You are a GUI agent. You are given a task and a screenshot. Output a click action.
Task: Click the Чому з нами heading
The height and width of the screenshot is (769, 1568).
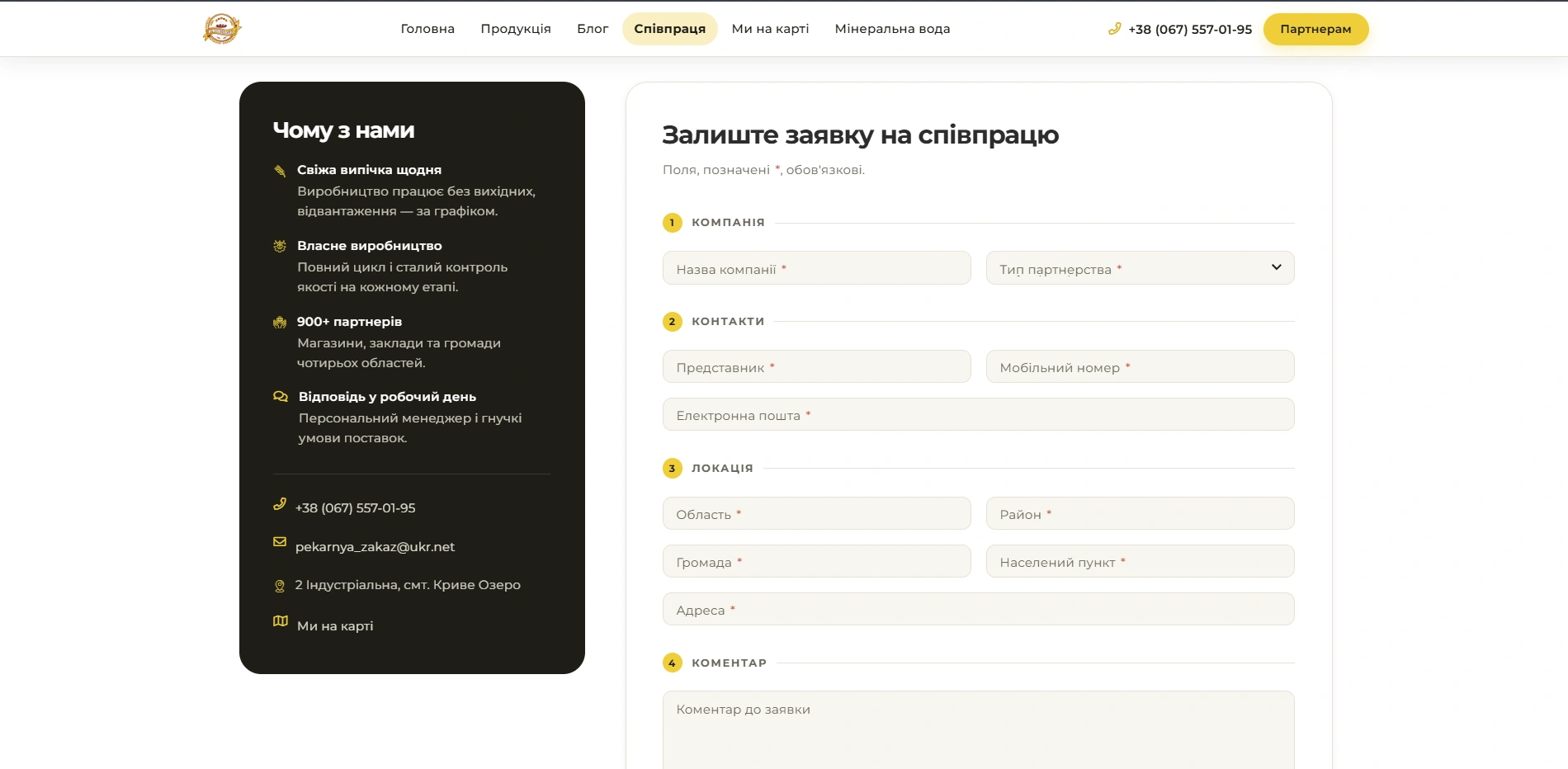pos(343,130)
